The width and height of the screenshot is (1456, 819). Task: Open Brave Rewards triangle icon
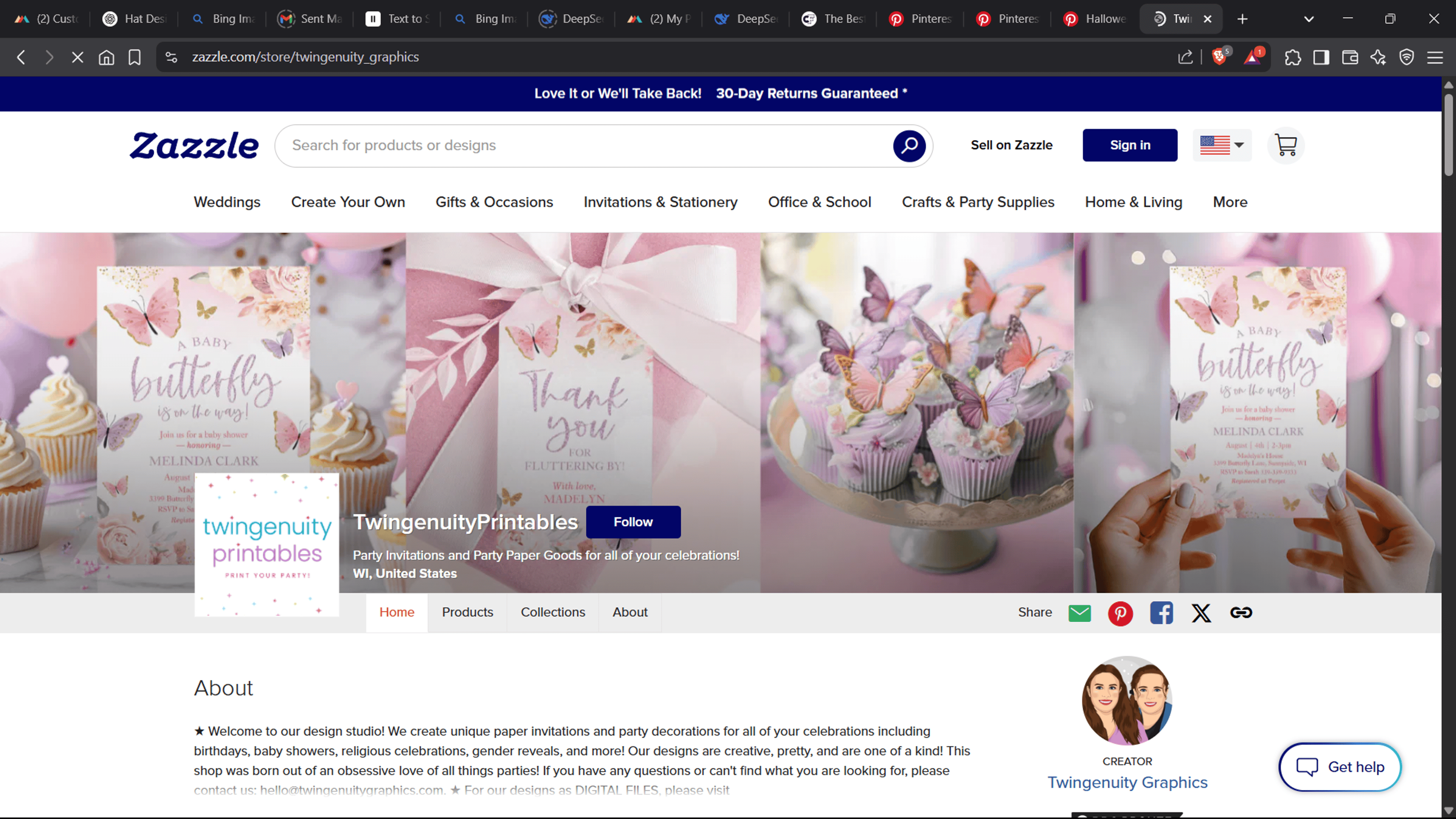[1252, 57]
